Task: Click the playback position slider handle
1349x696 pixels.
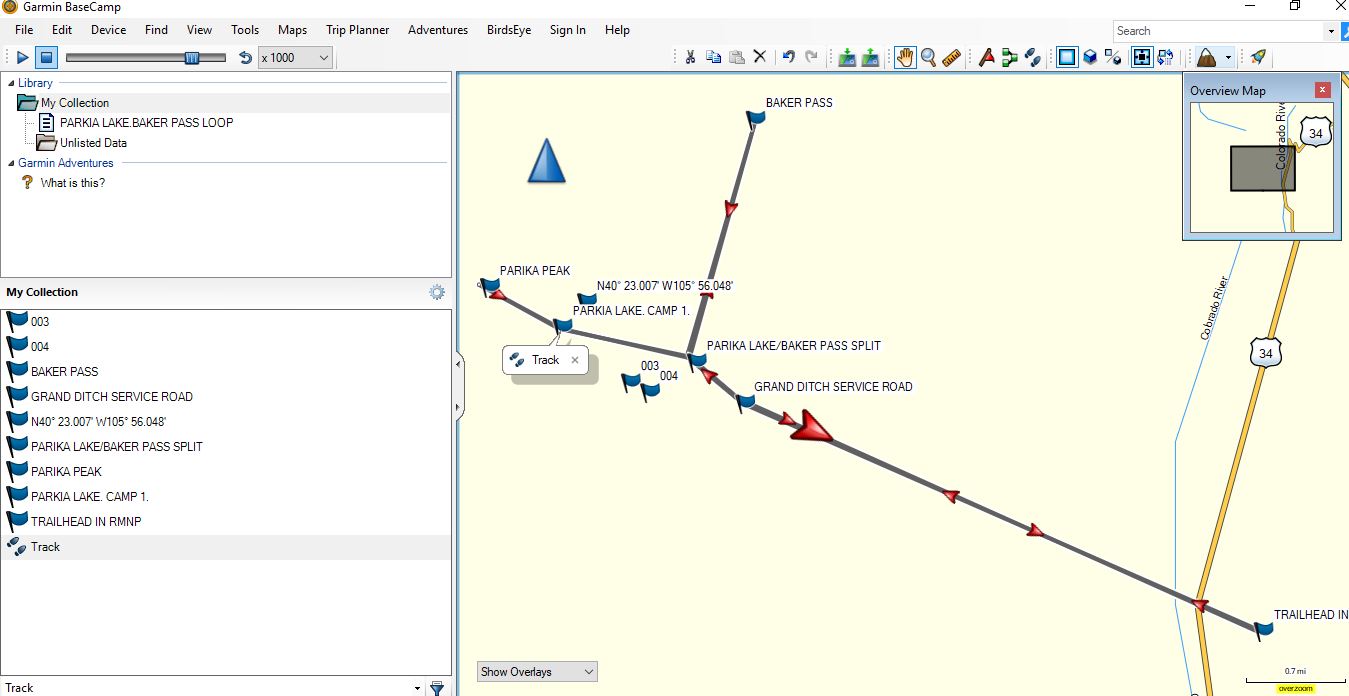Action: point(192,58)
